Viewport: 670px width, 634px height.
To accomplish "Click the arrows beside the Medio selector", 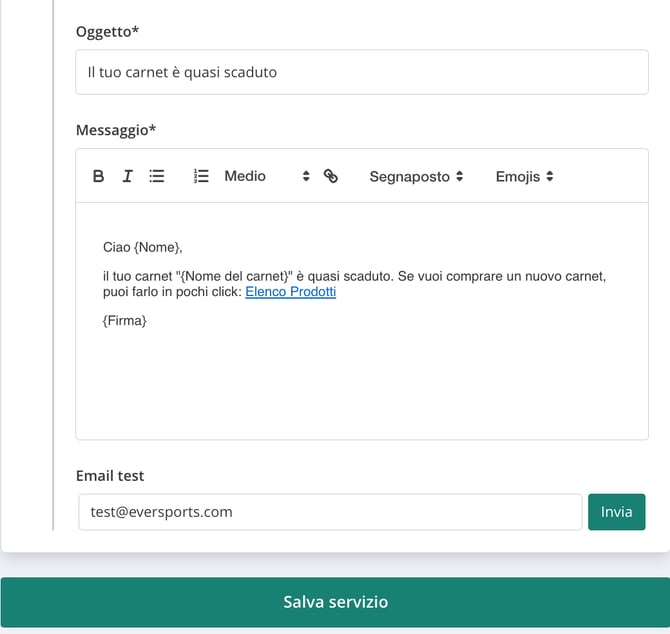I will click(306, 176).
